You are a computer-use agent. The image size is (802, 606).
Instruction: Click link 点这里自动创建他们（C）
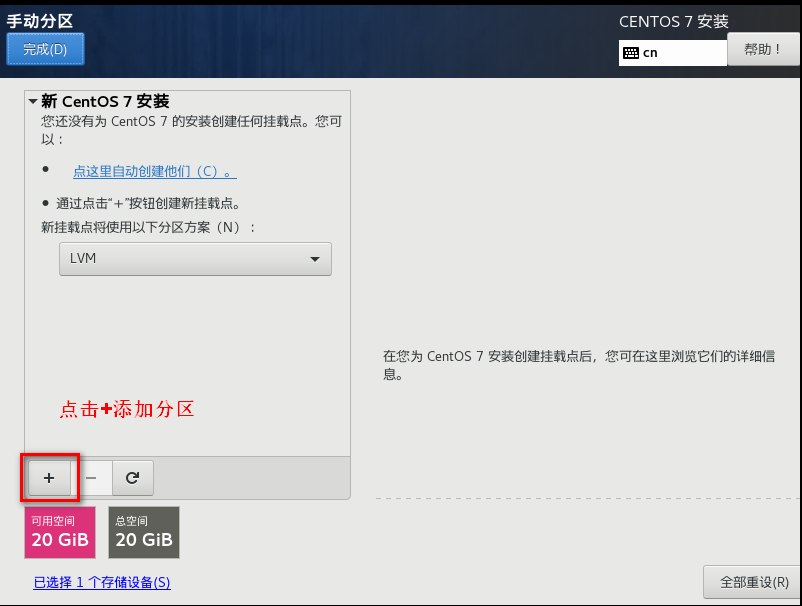[x=154, y=171]
